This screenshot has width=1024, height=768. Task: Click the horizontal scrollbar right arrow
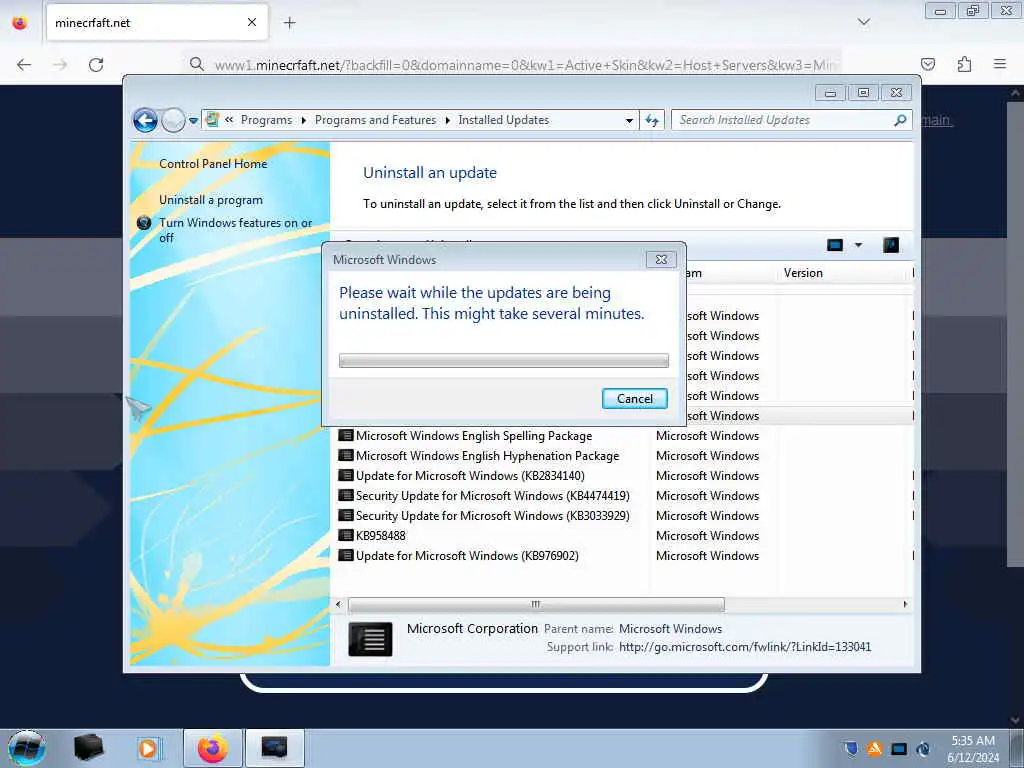point(905,604)
